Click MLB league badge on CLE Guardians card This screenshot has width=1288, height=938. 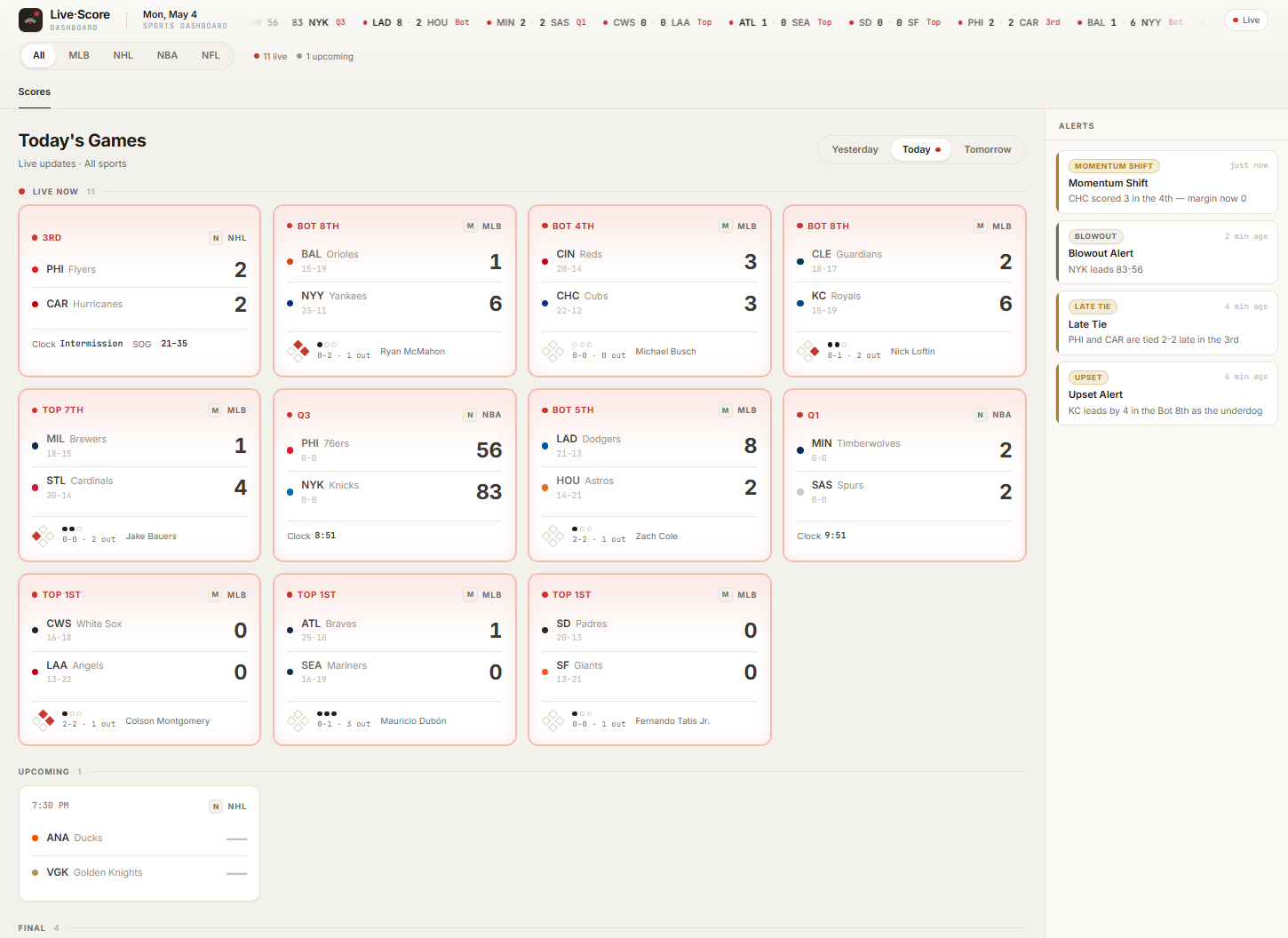click(x=993, y=227)
